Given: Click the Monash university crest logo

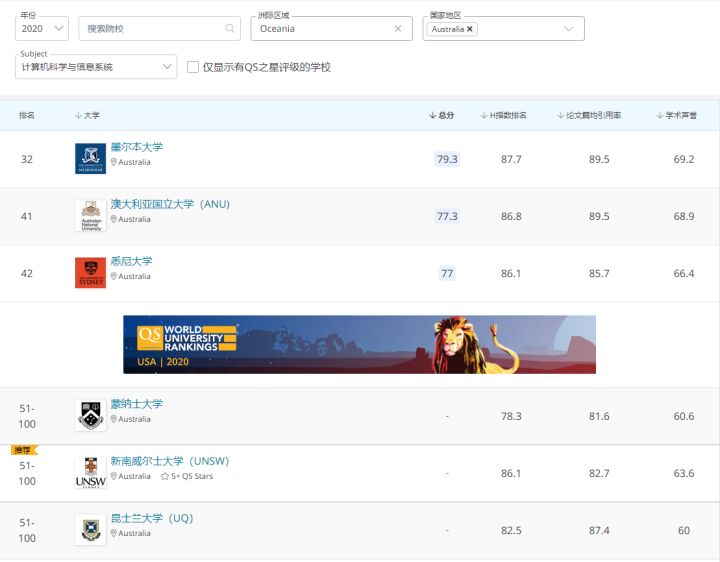Looking at the screenshot, I should [90, 416].
